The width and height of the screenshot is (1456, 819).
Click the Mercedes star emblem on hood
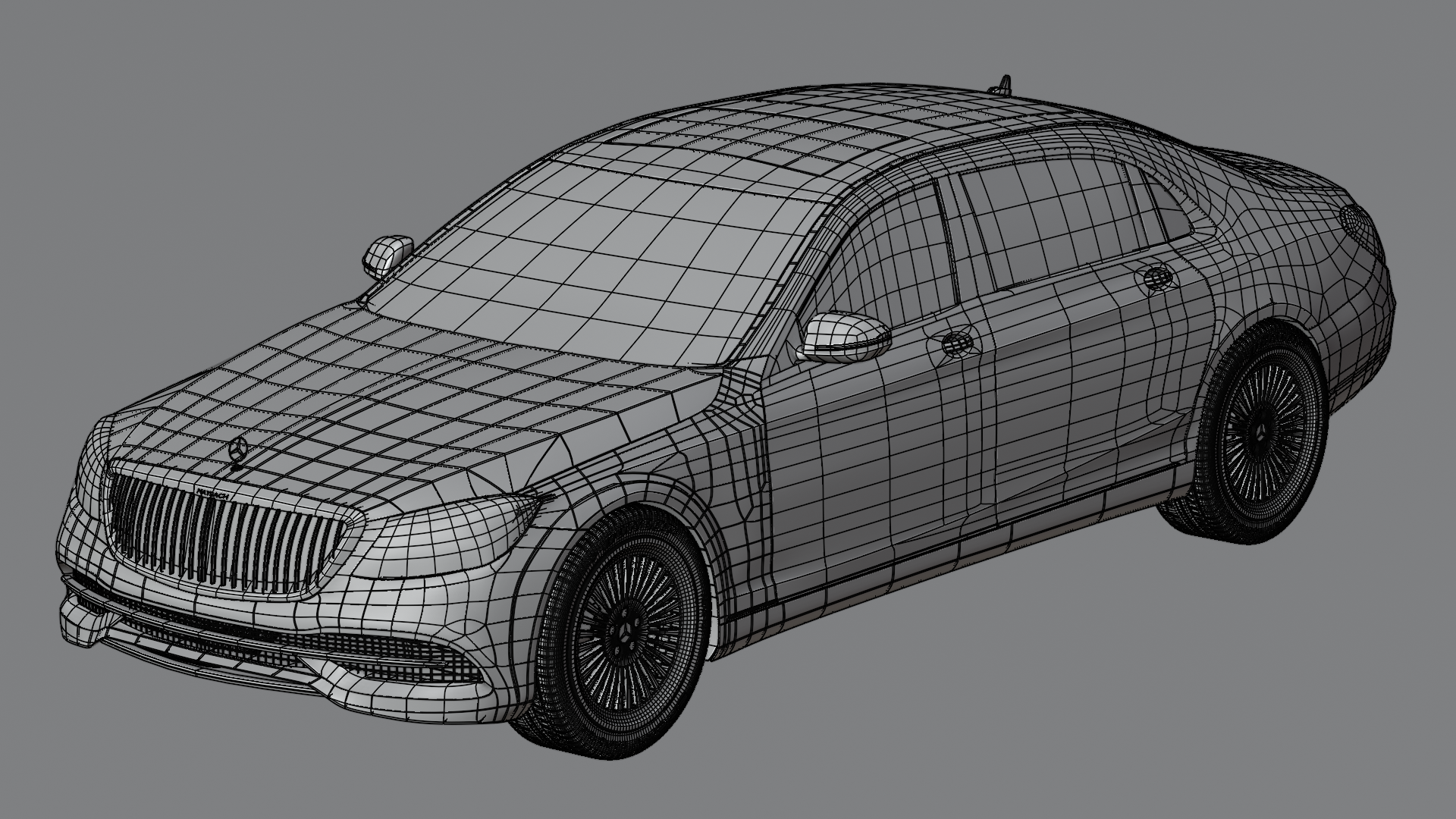click(239, 450)
